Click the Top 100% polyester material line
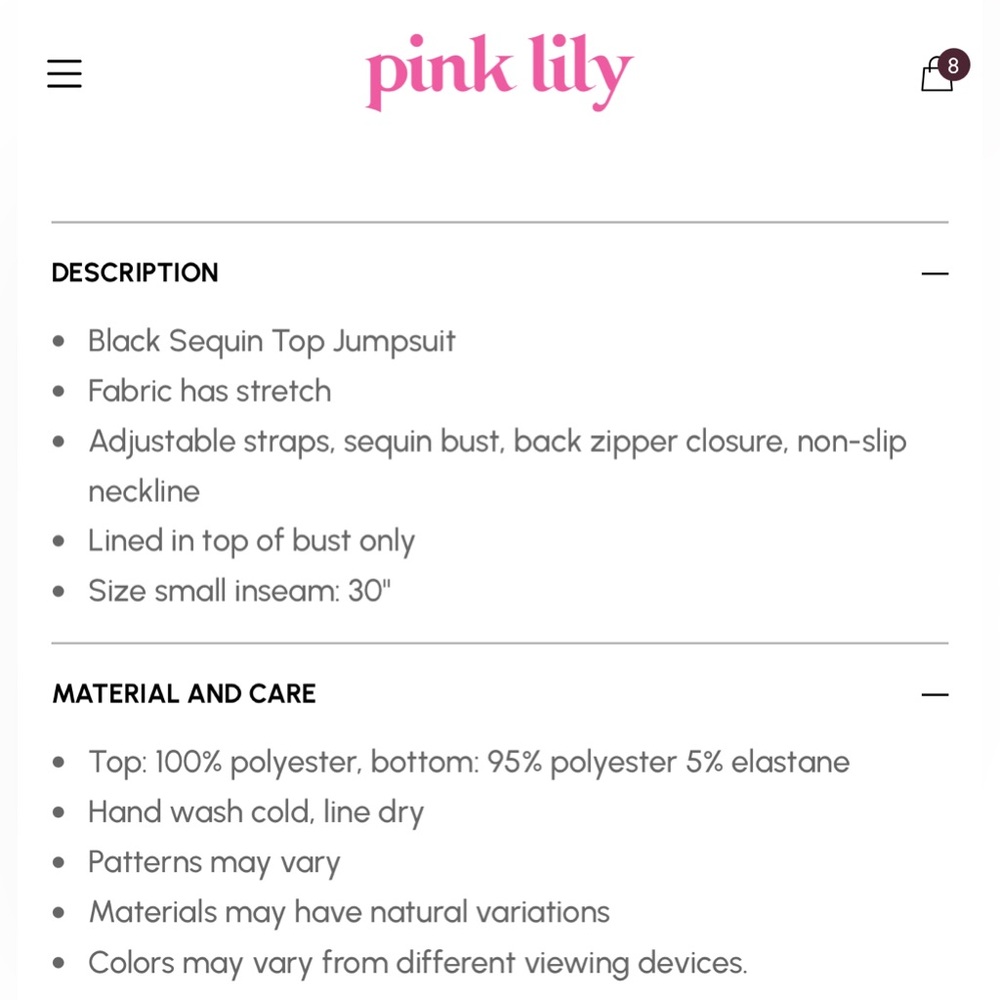Screen dimensions: 1000x1000 pos(468,762)
